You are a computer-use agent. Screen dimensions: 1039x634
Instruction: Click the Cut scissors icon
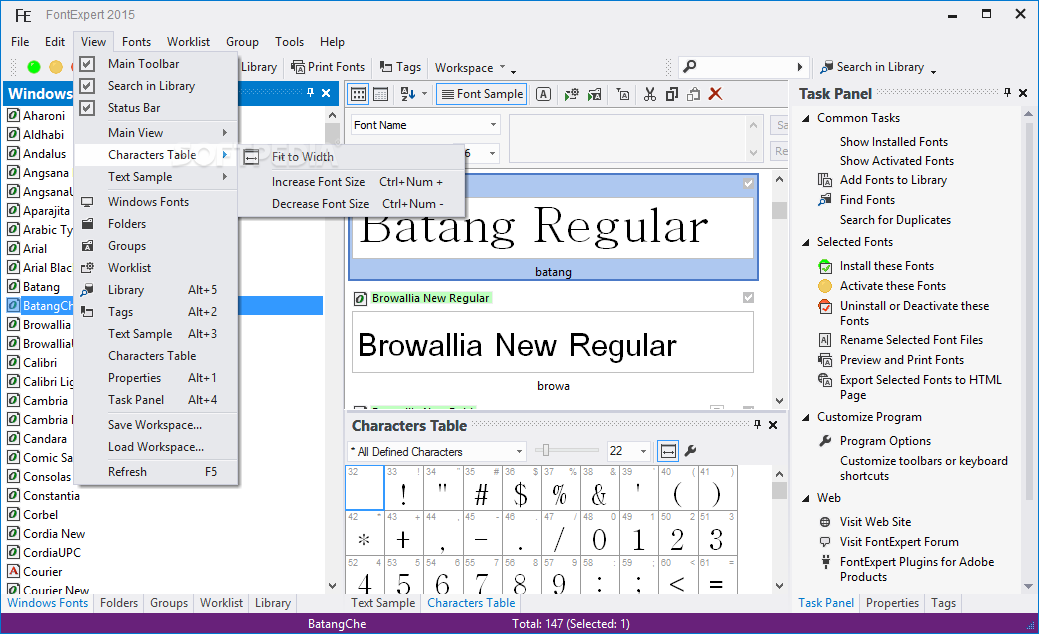(x=649, y=94)
